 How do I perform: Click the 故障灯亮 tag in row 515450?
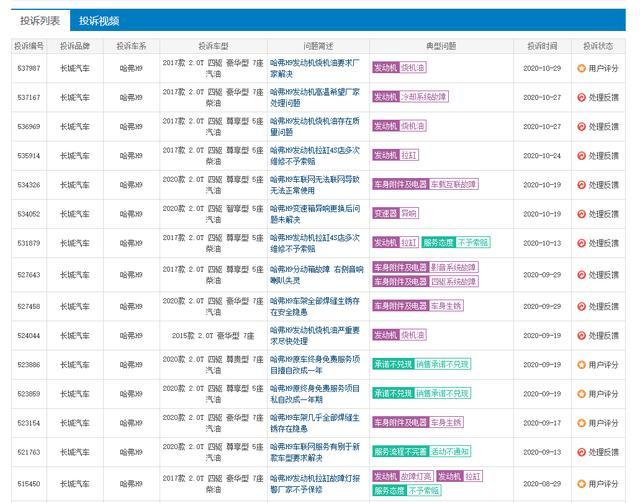(x=416, y=476)
